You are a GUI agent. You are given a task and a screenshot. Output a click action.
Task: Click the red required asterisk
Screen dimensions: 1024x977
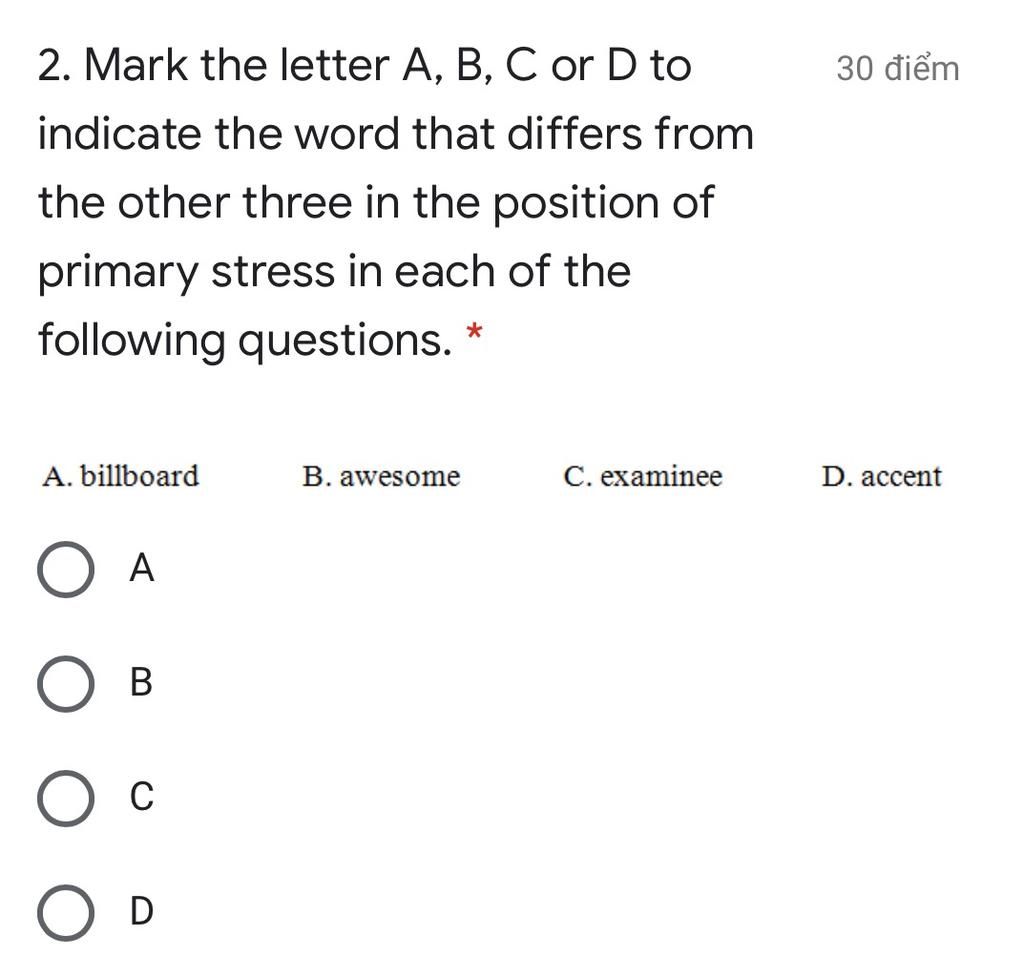pos(474,332)
